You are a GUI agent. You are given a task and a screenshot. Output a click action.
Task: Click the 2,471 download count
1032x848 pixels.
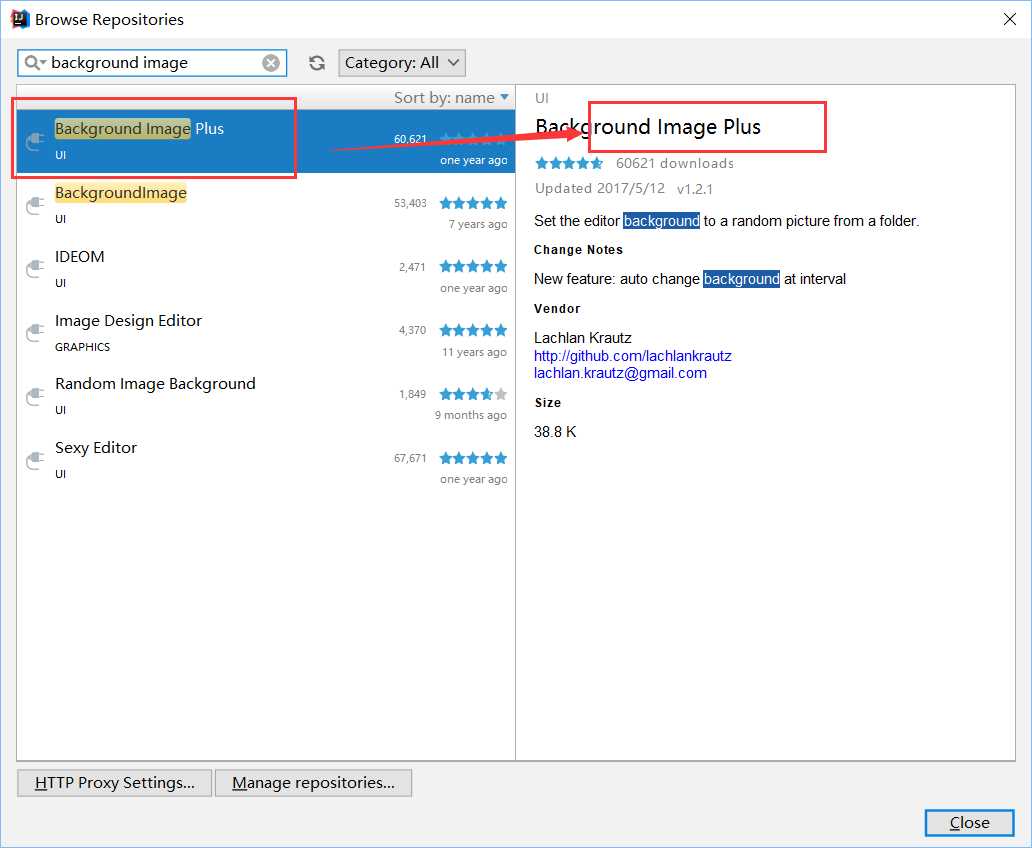(x=412, y=267)
